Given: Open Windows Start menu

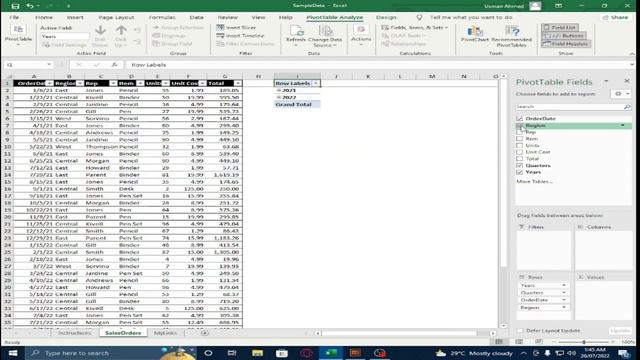Looking at the screenshot, I should click(13, 353).
